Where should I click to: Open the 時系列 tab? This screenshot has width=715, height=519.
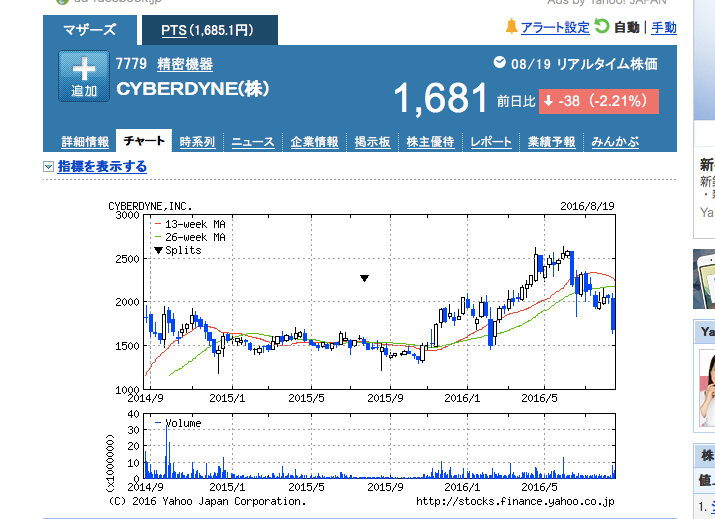197,142
